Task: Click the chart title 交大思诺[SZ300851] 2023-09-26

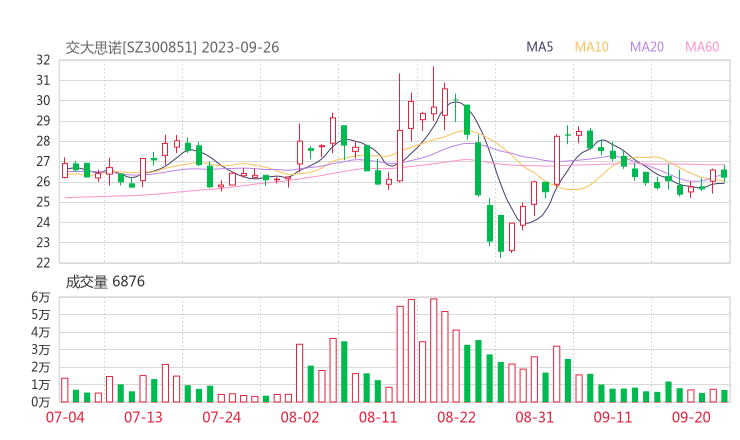Action: point(172,47)
